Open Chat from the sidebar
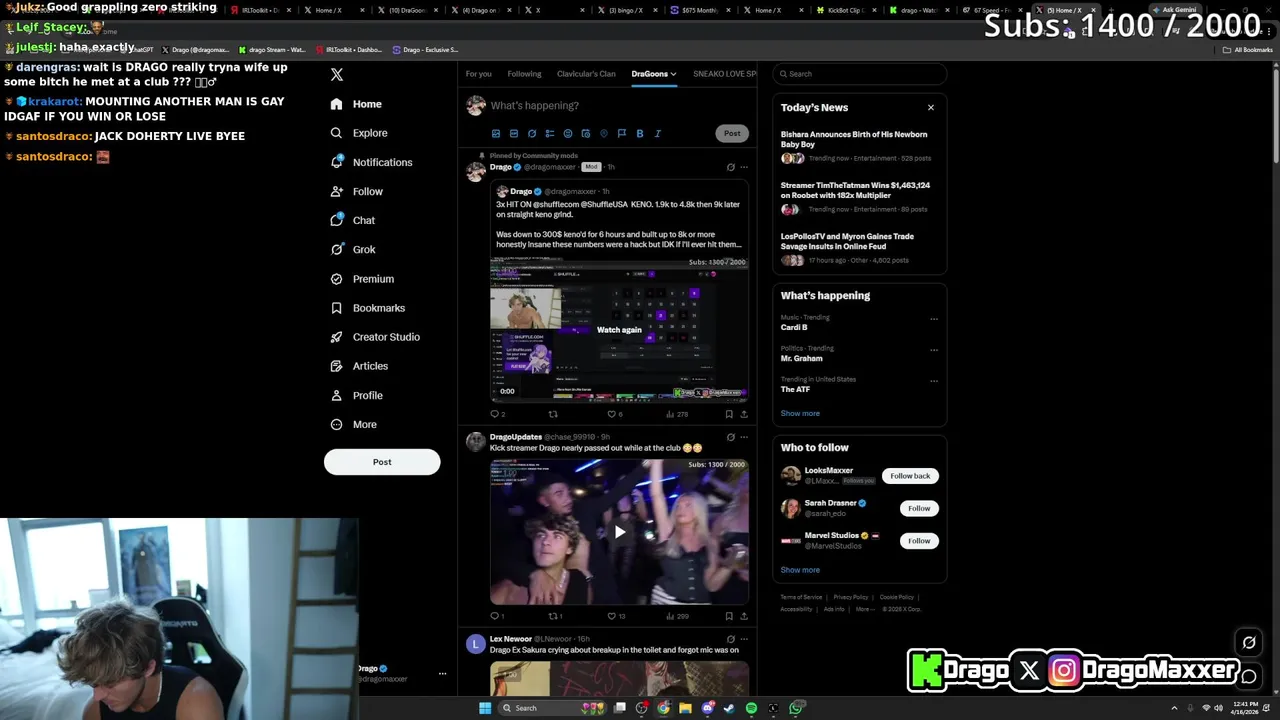 pos(353,220)
